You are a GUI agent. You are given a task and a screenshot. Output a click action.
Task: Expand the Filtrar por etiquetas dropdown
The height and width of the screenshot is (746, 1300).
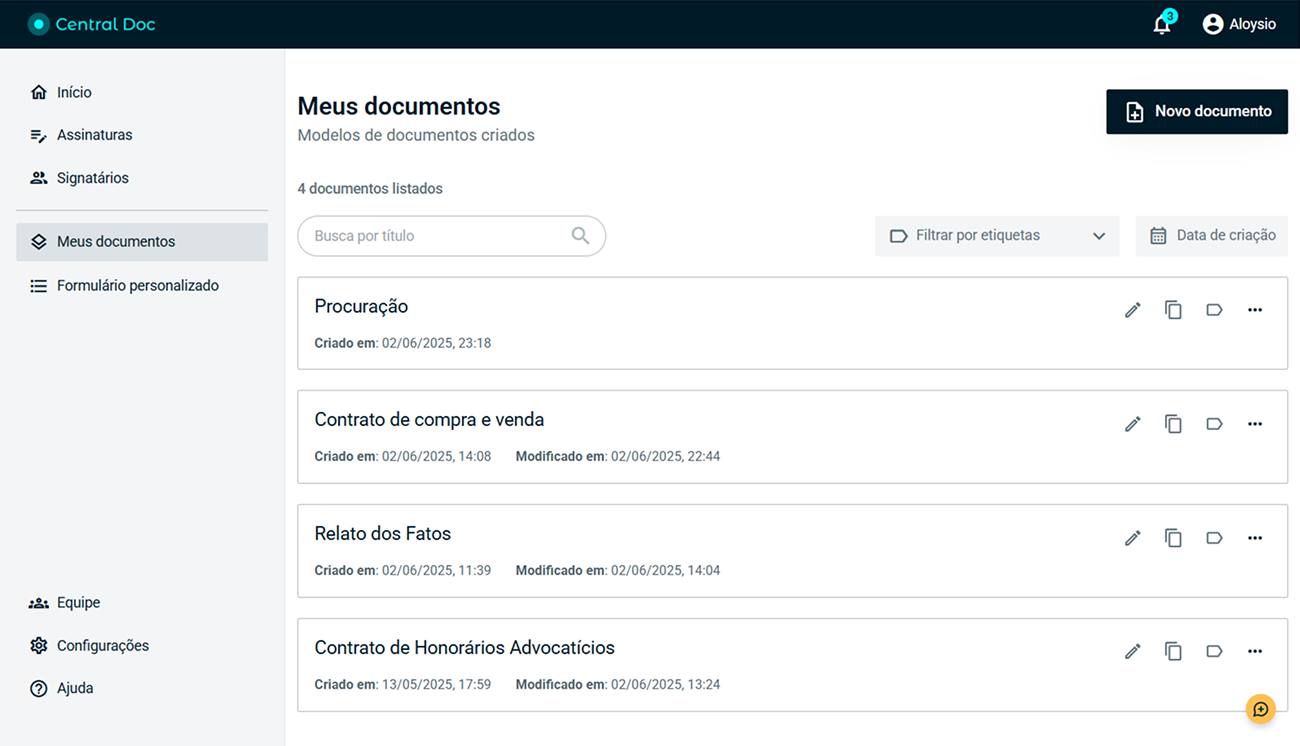[x=996, y=236]
